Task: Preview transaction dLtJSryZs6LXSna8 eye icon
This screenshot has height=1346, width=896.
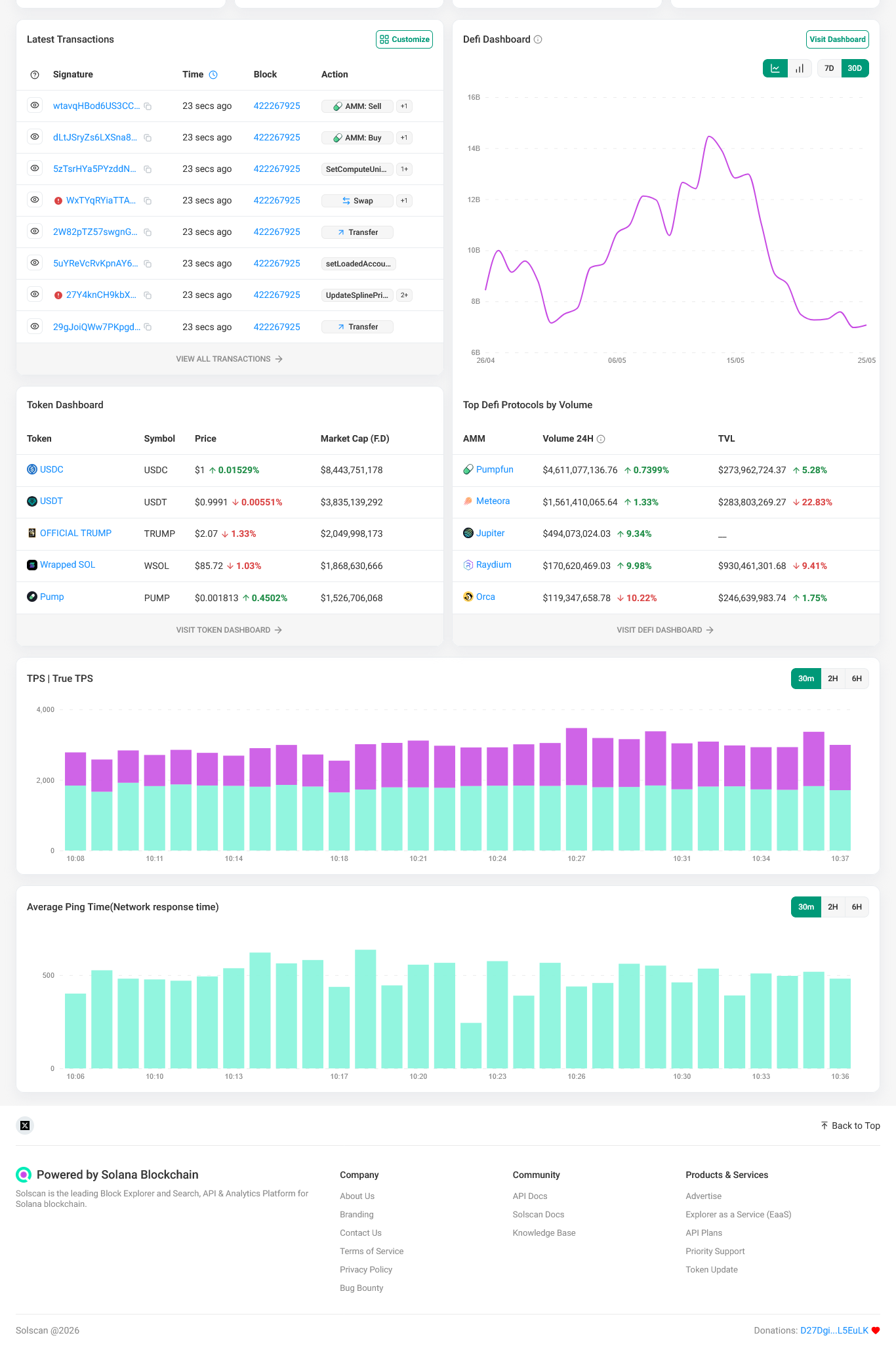Action: click(35, 137)
